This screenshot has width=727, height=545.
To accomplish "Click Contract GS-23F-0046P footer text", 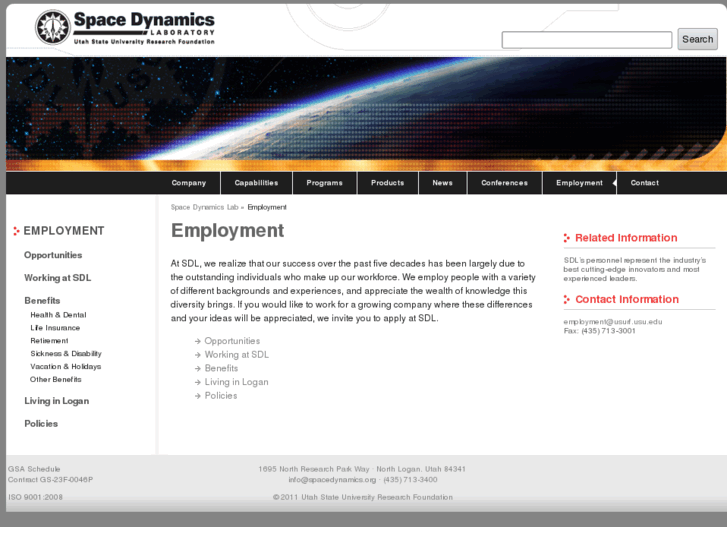I will pyautogui.click(x=50, y=480).
